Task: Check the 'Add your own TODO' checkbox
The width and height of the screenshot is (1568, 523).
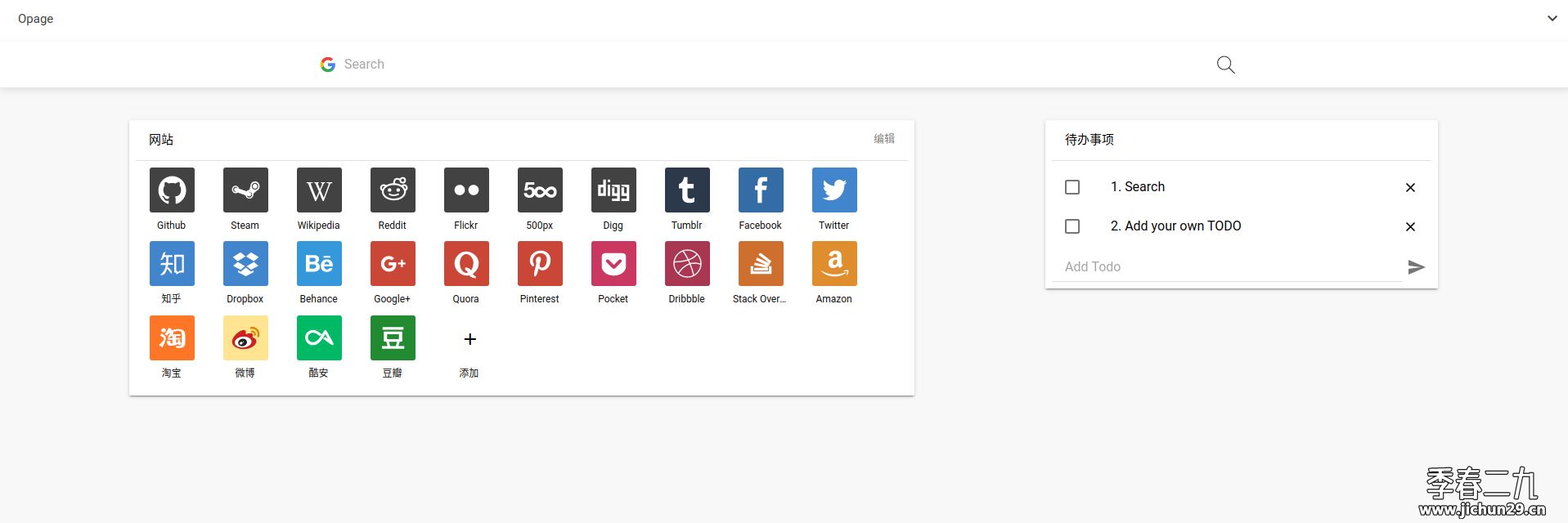Action: click(1072, 226)
